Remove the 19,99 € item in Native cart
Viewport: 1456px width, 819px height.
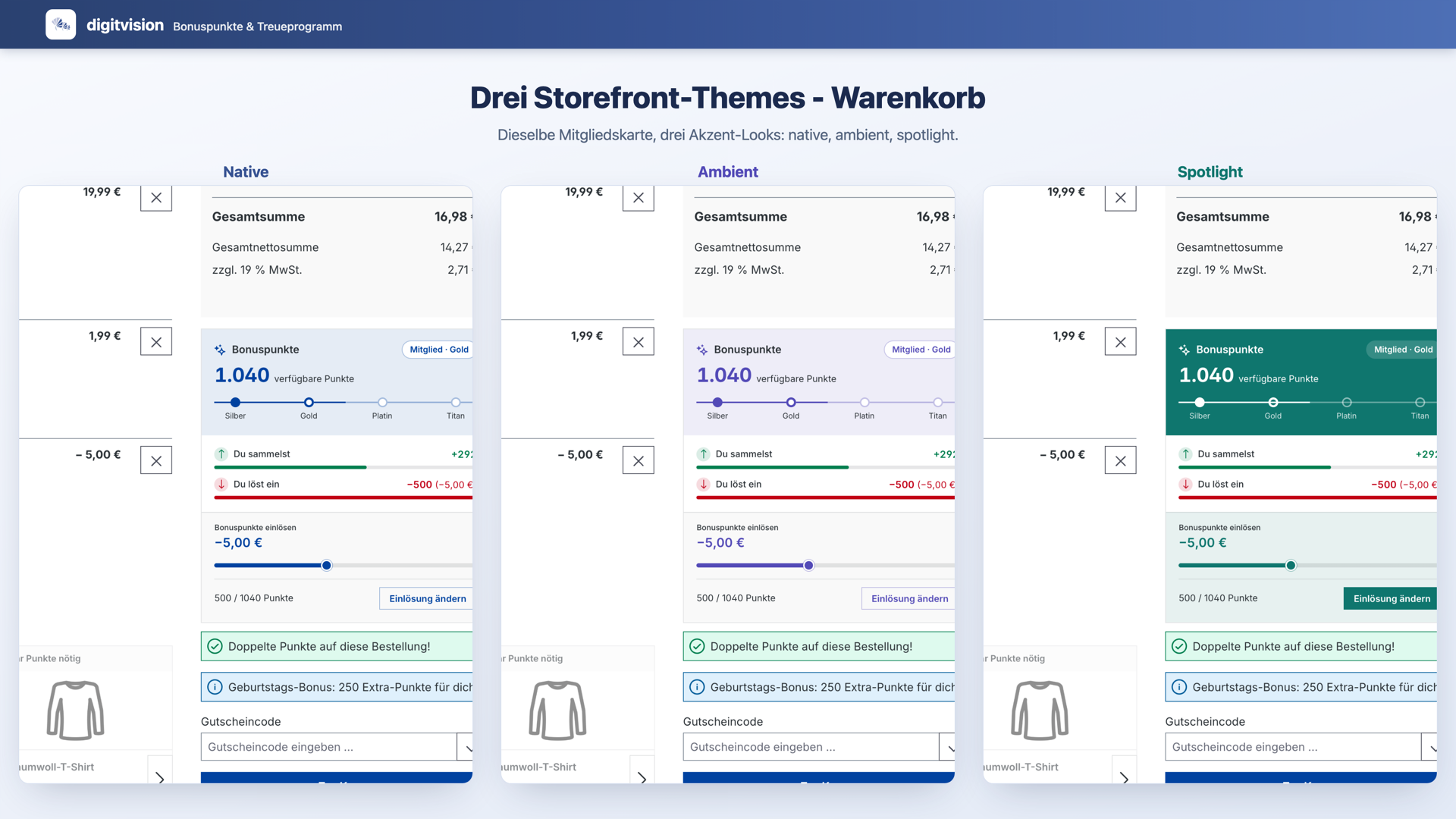coord(156,198)
